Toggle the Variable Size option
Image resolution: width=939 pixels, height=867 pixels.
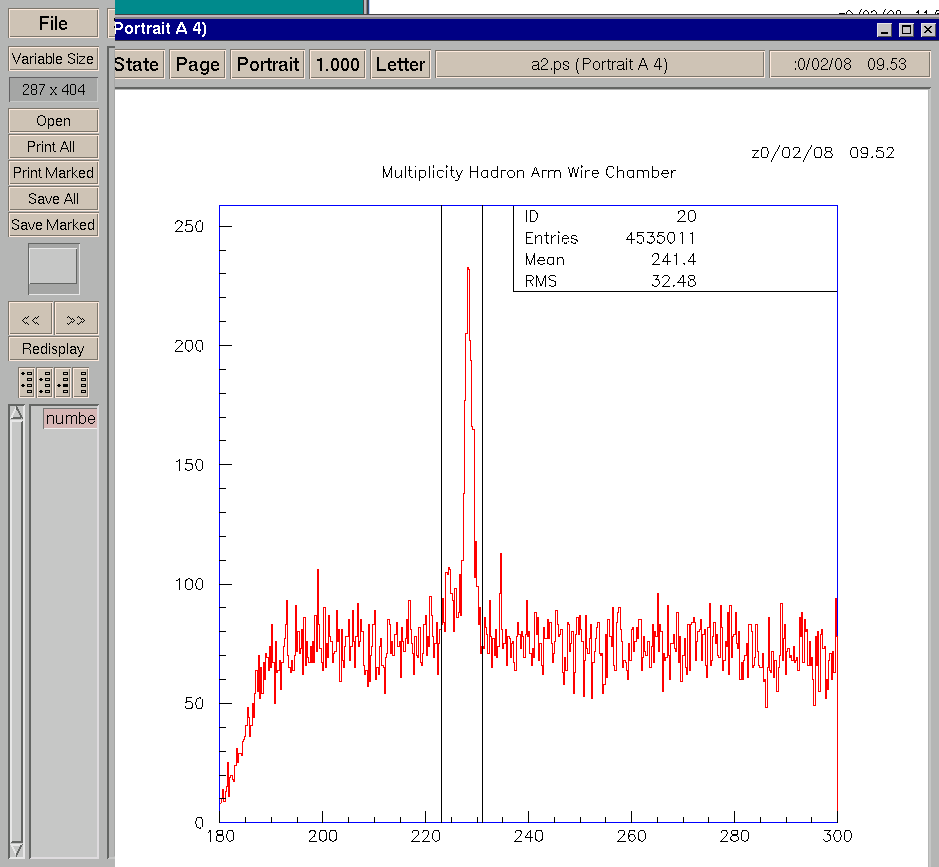(x=53, y=59)
